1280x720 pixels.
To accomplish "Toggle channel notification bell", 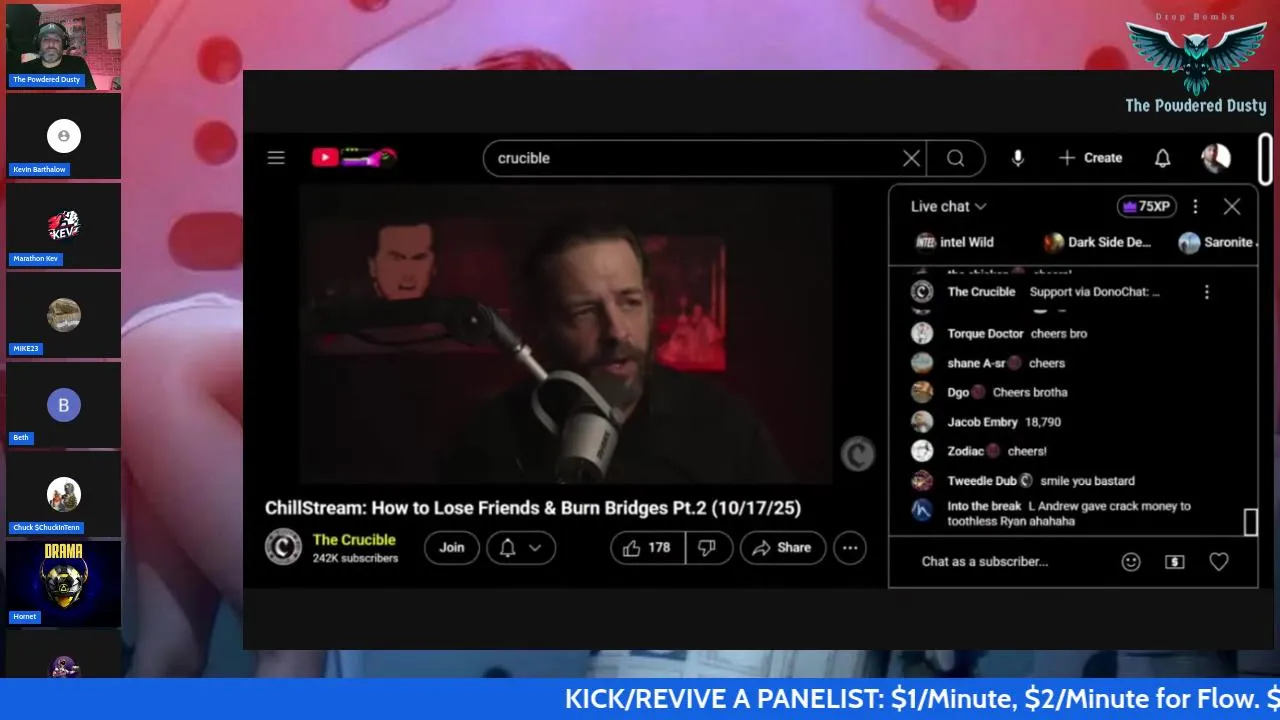I will coord(507,547).
